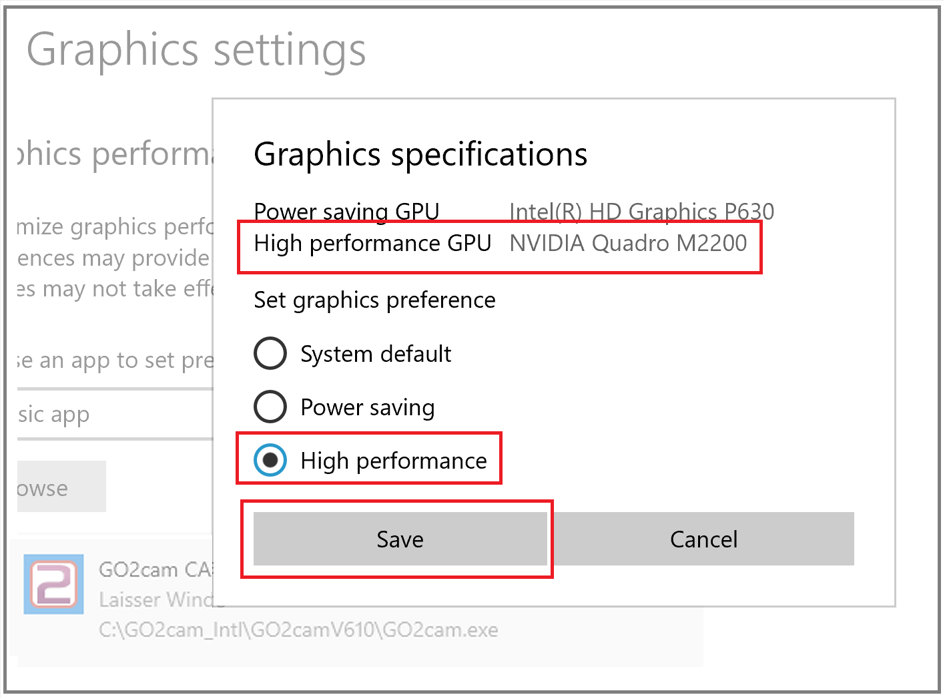Choose the Power saving radio option
This screenshot has width=944, height=698.
click(x=270, y=407)
